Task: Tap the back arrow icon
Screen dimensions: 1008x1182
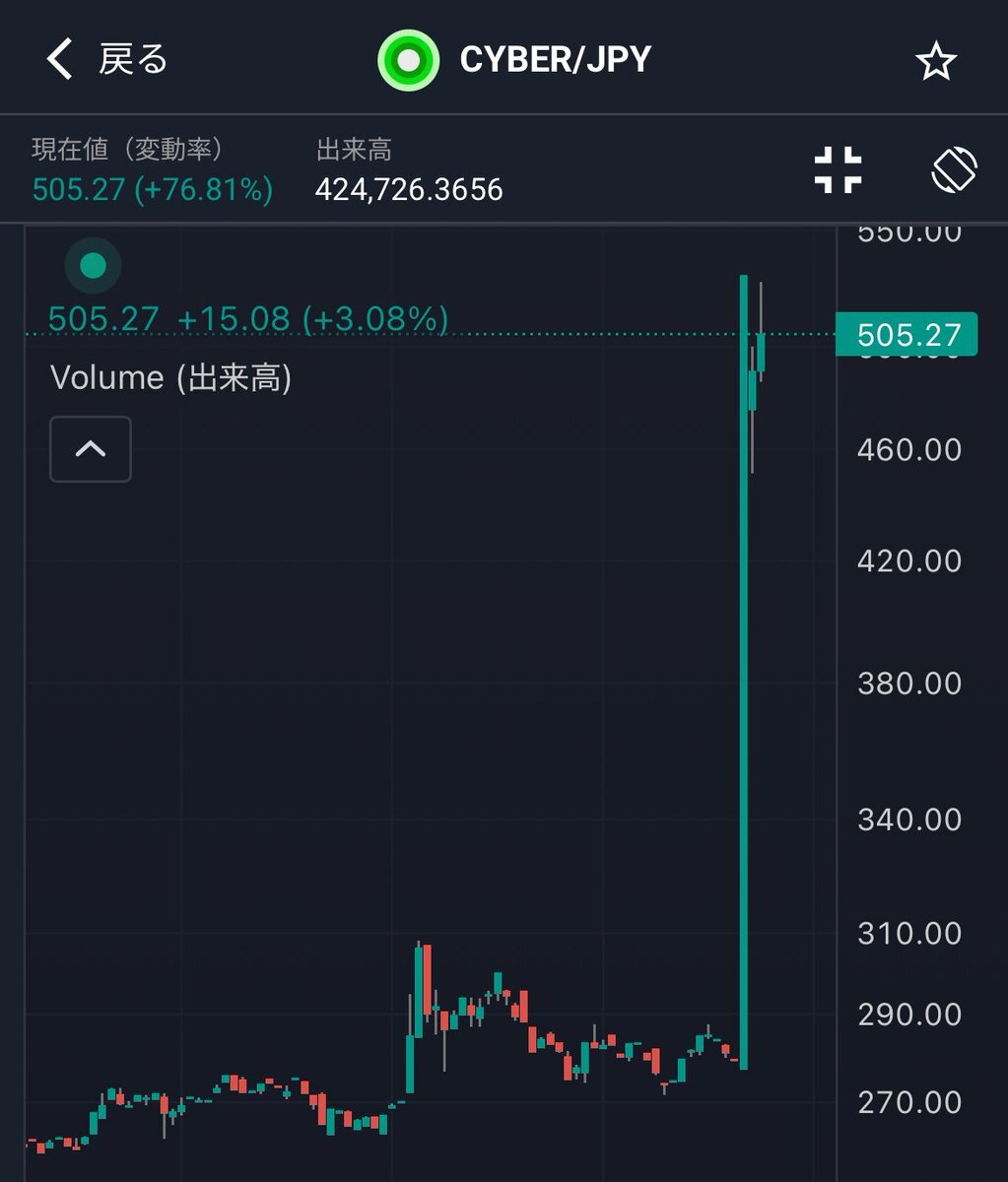Action: click(59, 60)
